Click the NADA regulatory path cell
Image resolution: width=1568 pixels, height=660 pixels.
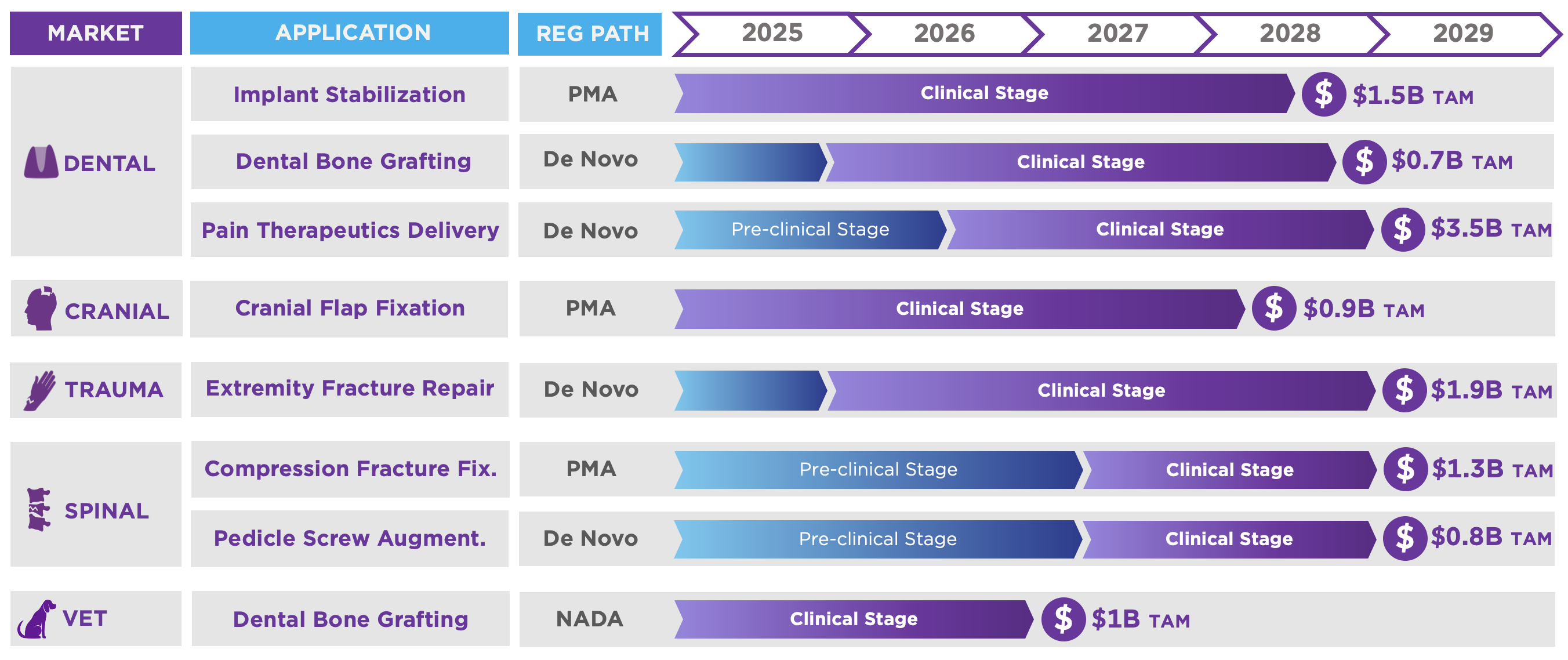(x=589, y=619)
